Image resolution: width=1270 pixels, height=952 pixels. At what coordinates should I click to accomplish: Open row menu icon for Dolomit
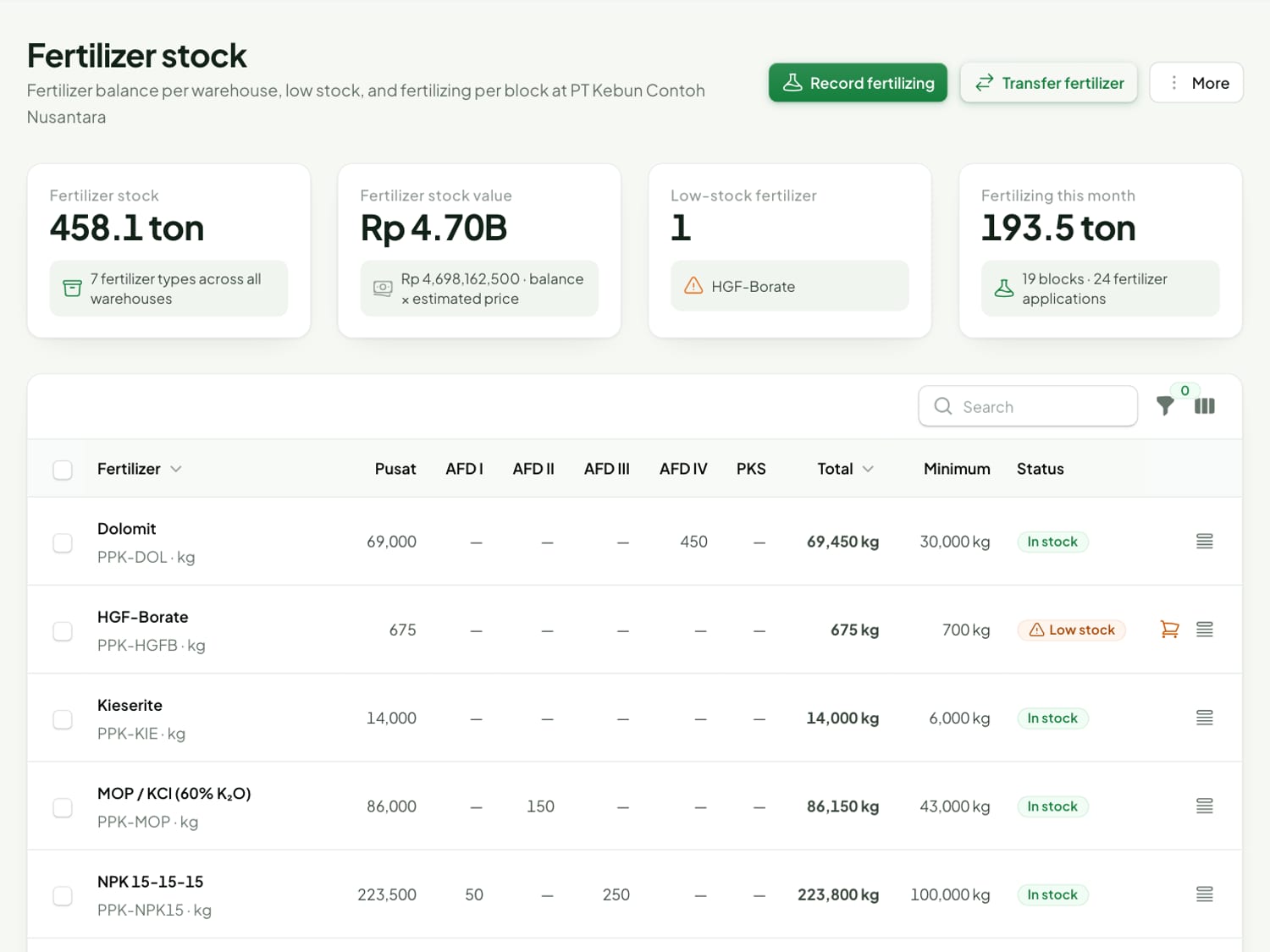click(1205, 542)
